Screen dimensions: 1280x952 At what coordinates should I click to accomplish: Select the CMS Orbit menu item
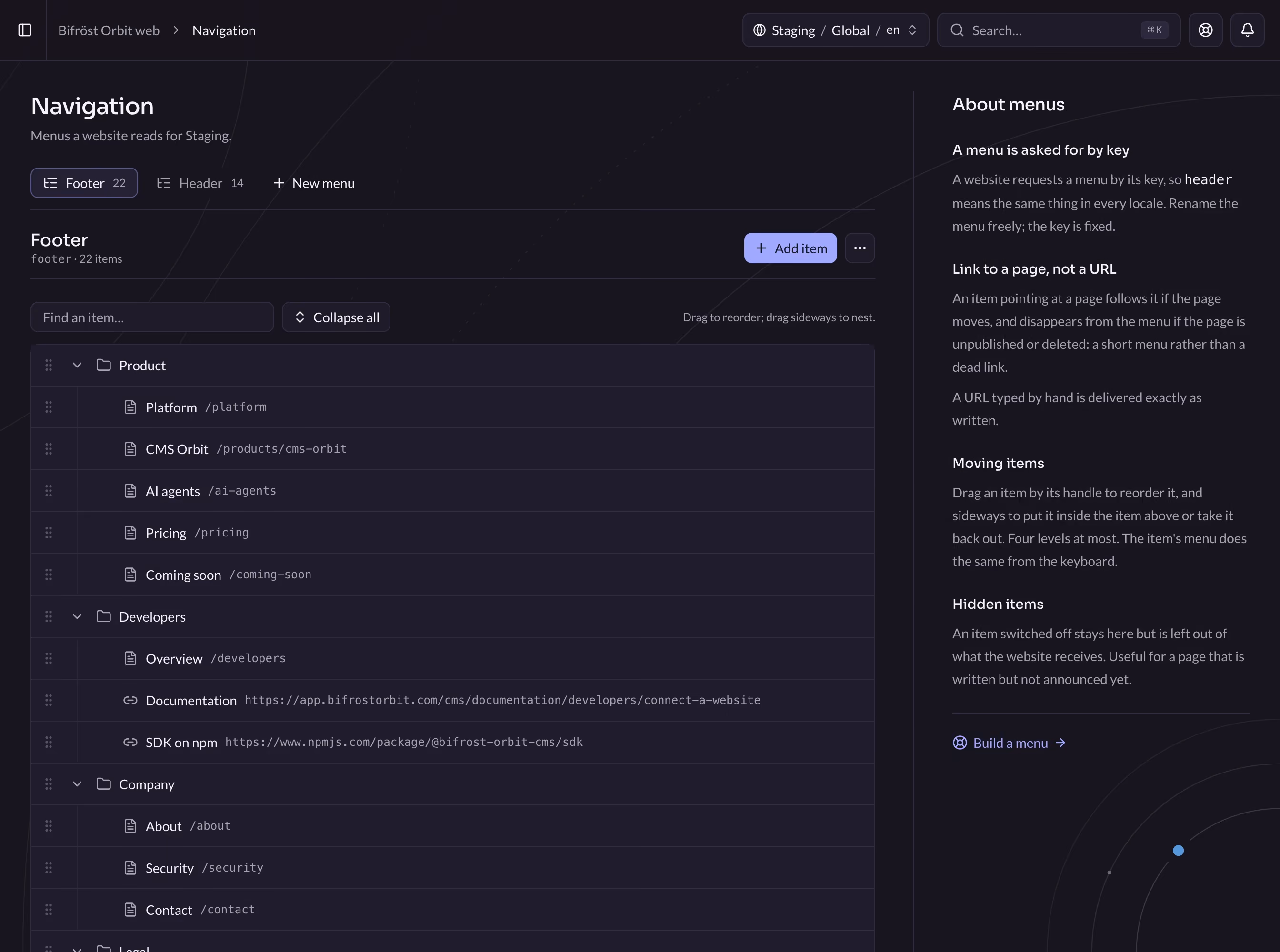(x=452, y=449)
